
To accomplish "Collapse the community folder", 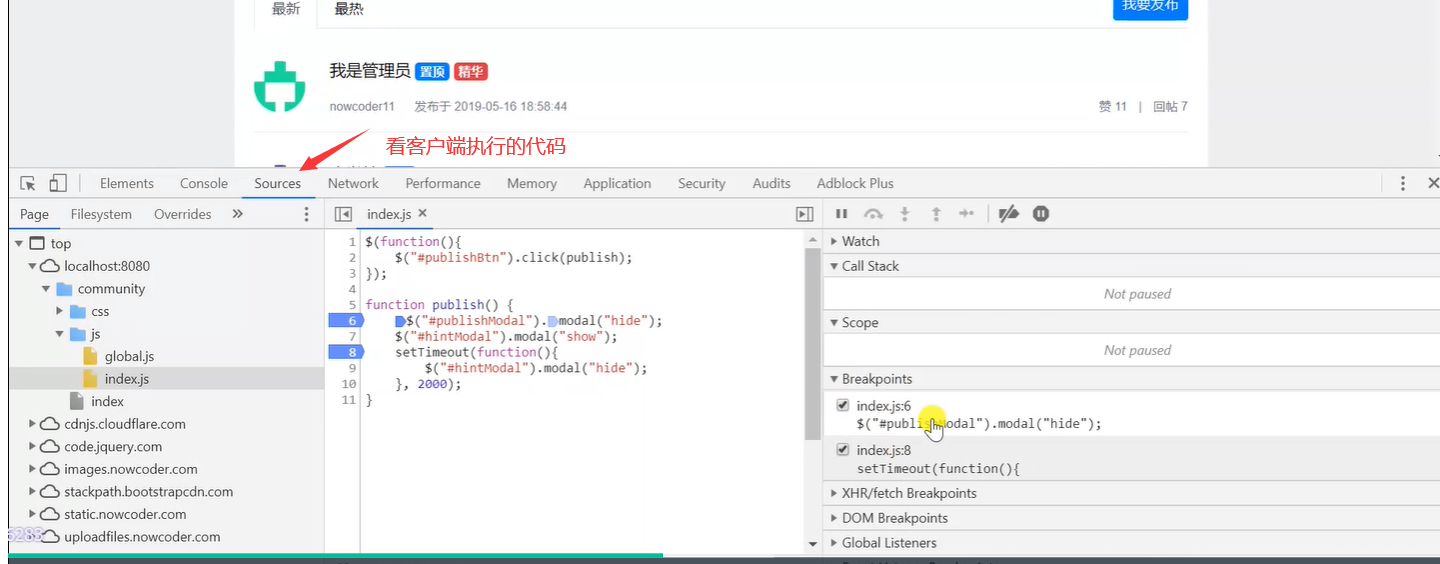I will coord(46,289).
